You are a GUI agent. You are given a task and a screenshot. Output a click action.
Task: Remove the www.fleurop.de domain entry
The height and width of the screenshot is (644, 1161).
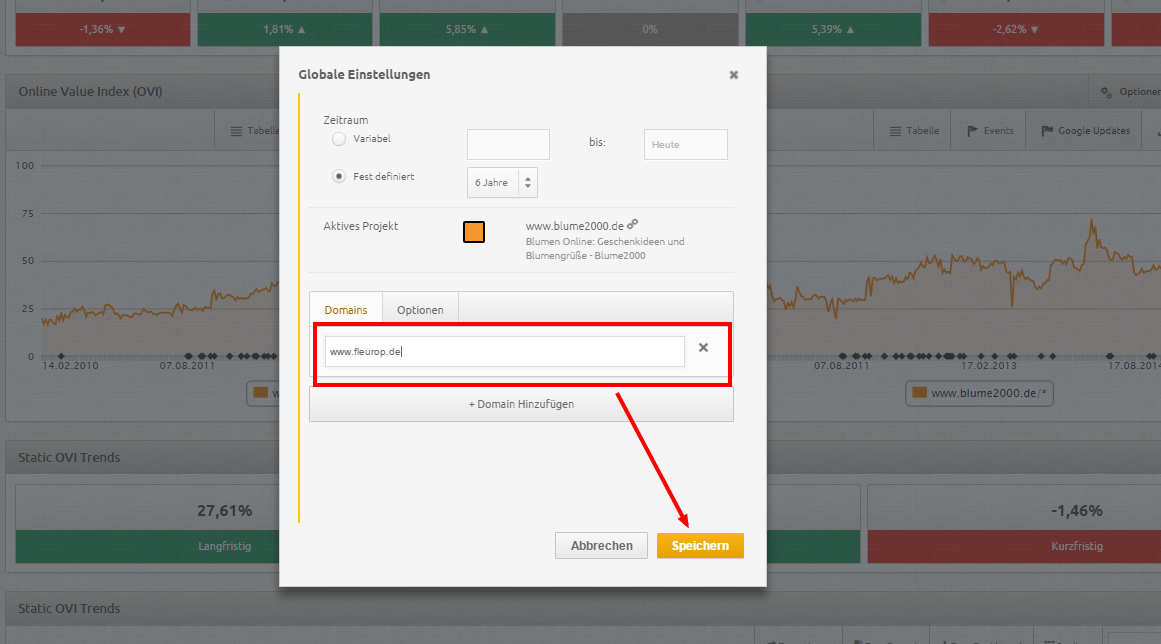(x=703, y=348)
